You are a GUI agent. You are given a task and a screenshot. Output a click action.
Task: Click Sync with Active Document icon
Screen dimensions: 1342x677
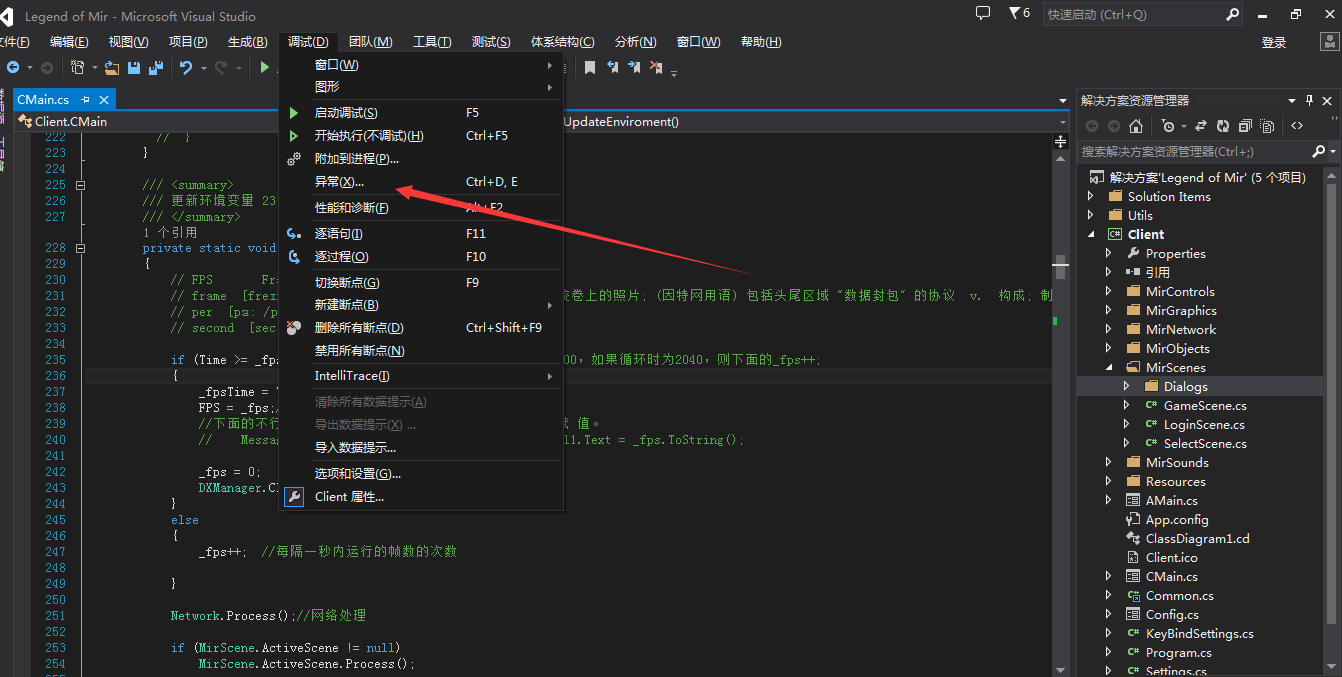coord(1201,126)
